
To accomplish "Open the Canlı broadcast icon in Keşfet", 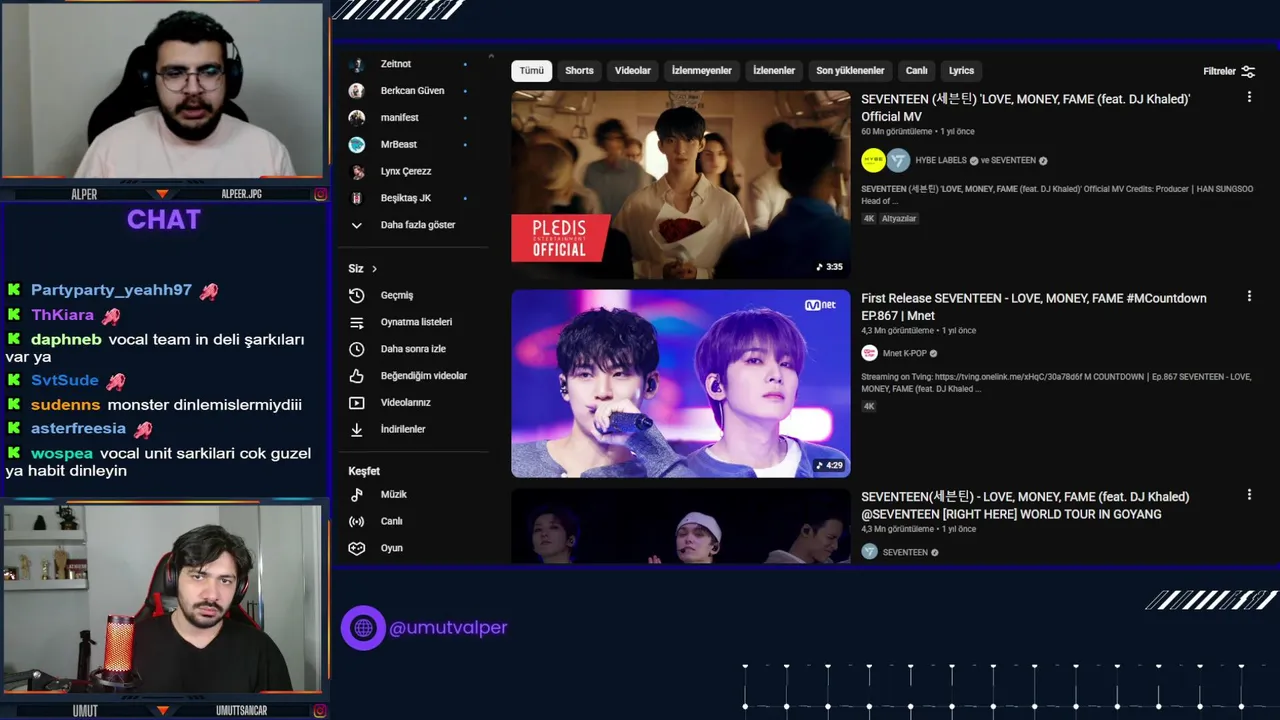I will tap(357, 521).
